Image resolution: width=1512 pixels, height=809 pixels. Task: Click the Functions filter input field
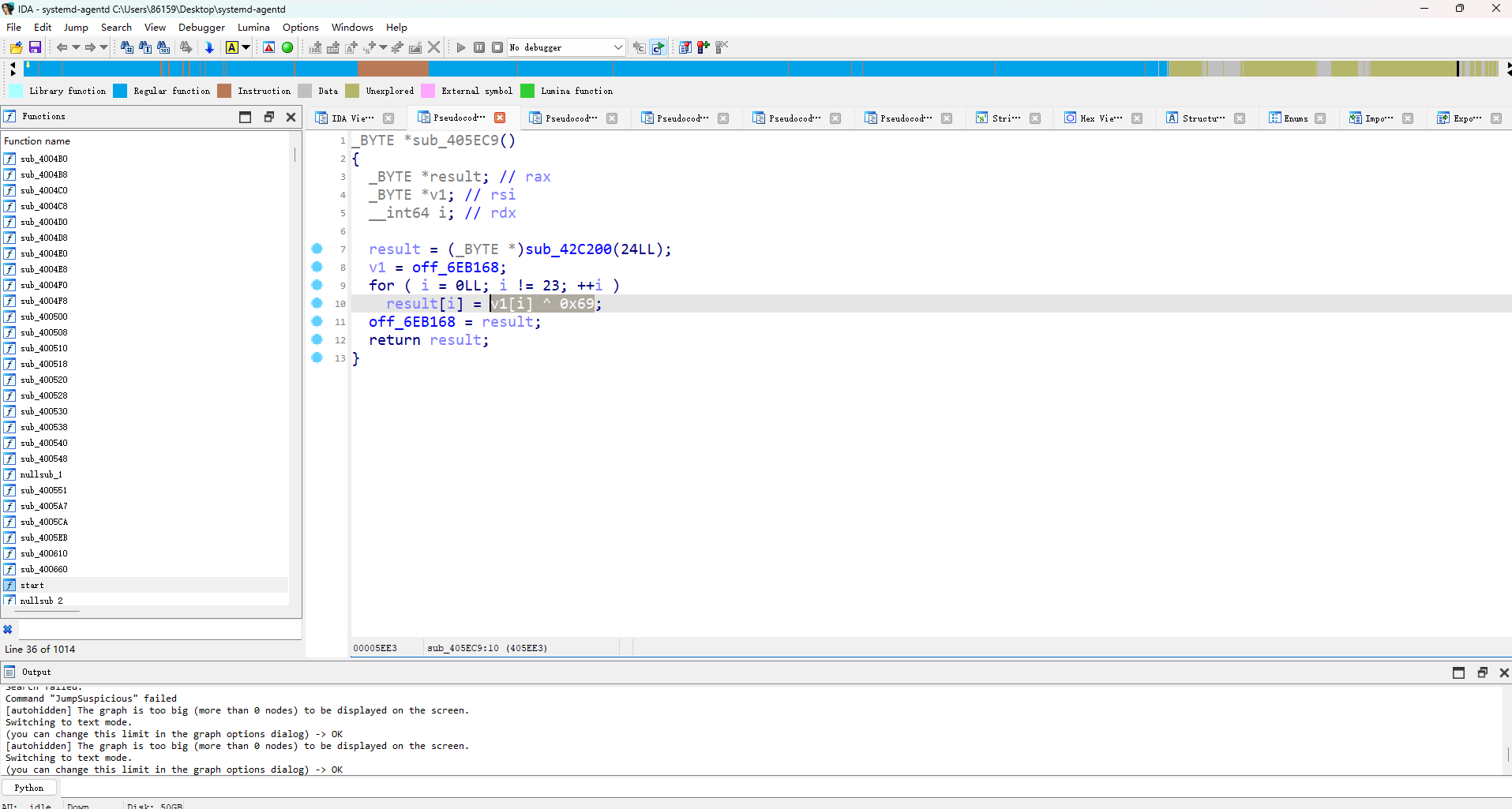click(x=159, y=629)
